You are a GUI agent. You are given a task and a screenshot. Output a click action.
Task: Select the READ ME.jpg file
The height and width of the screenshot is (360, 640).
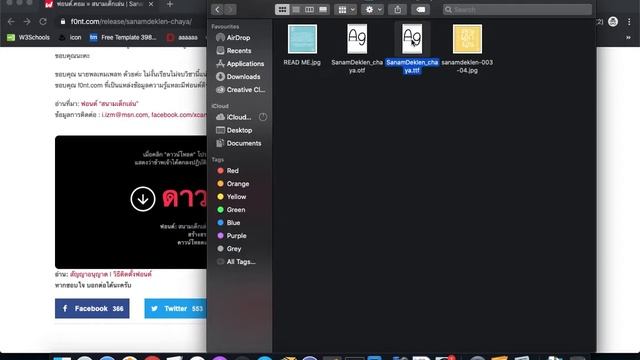pyautogui.click(x=302, y=44)
